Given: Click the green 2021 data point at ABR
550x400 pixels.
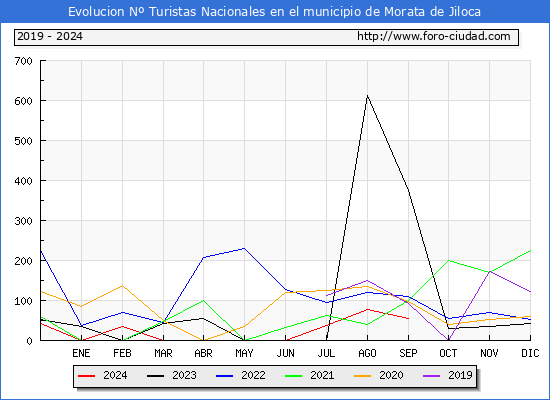Looking at the screenshot, I should point(204,300).
